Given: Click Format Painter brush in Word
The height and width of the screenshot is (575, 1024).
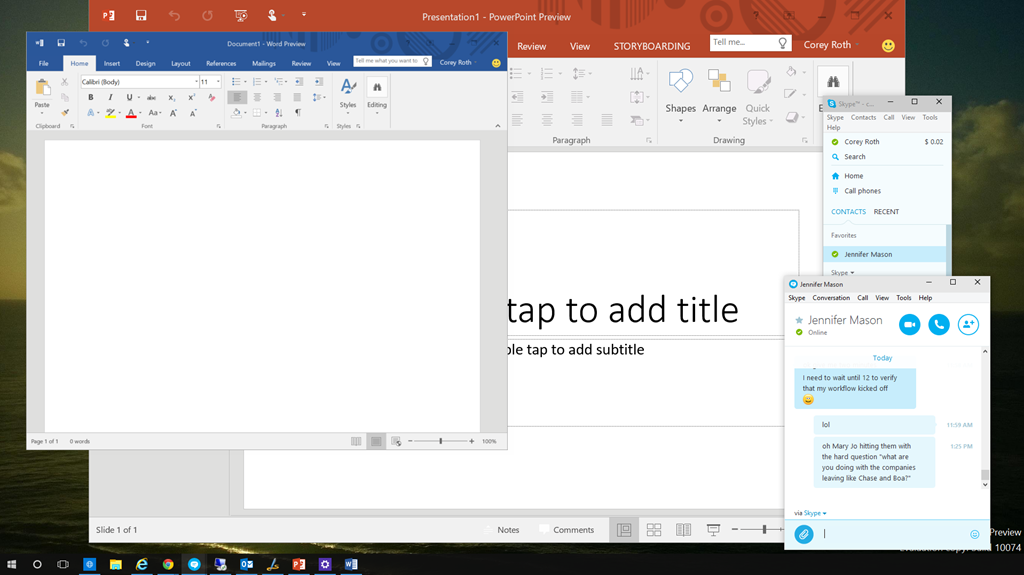Looking at the screenshot, I should pos(65,112).
